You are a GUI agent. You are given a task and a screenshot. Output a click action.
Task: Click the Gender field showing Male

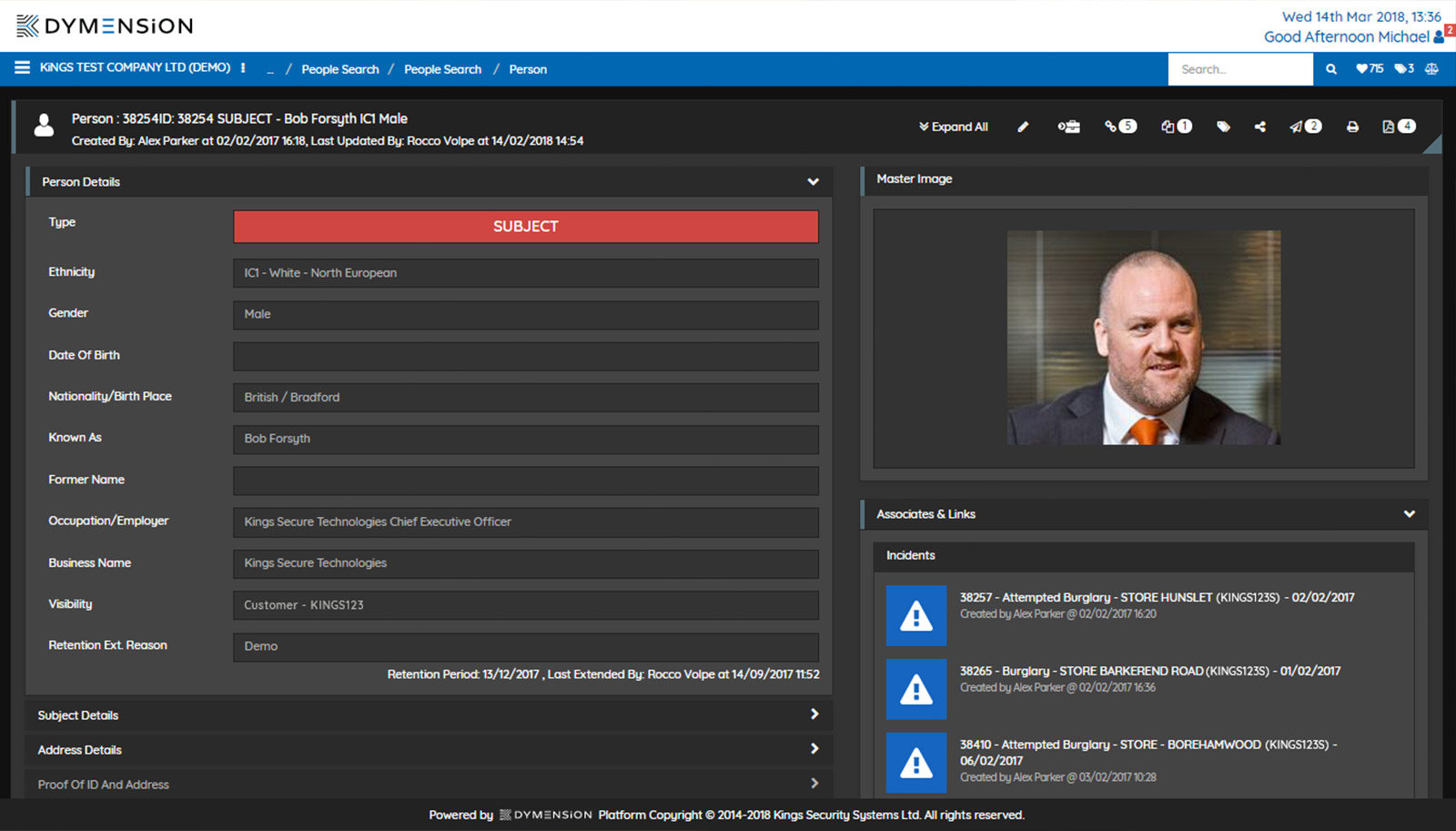(x=526, y=314)
